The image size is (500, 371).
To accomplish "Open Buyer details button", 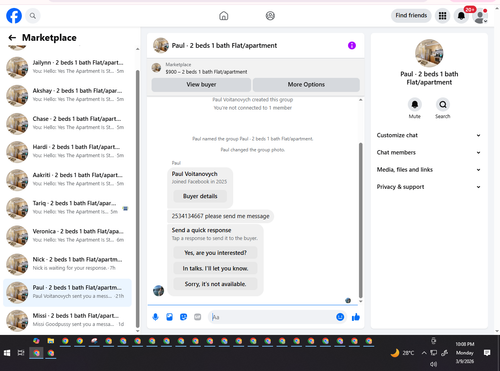I will 200,196.
